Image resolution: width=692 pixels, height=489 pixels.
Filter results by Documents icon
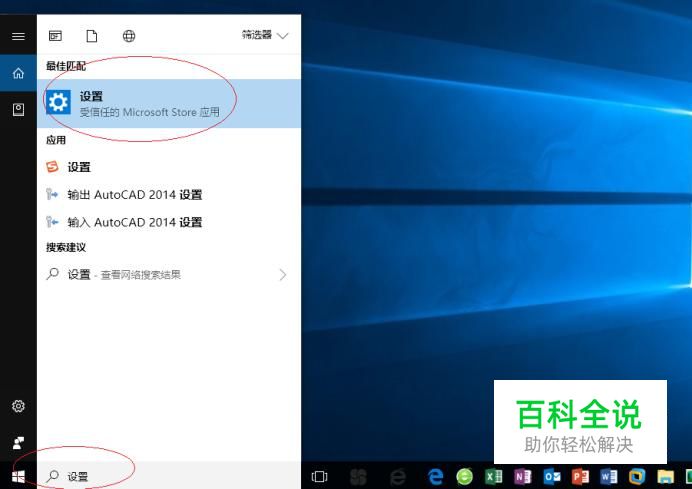(x=92, y=36)
